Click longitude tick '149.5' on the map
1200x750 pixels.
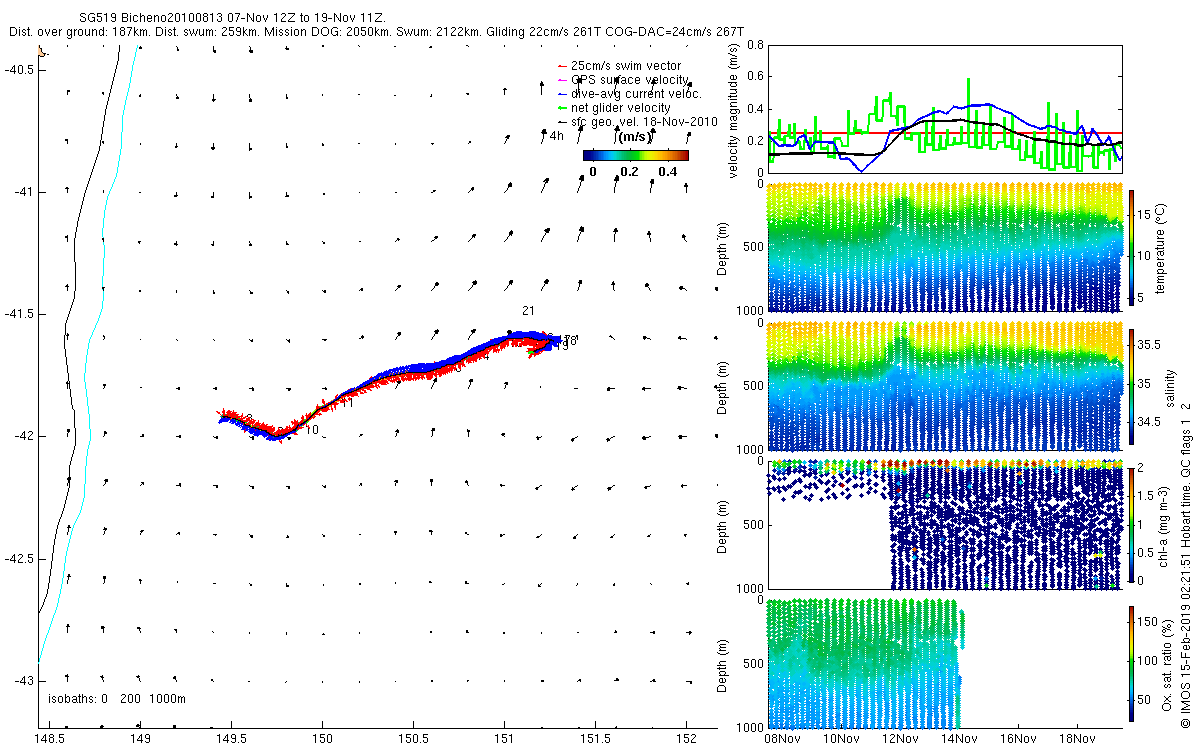click(x=232, y=739)
